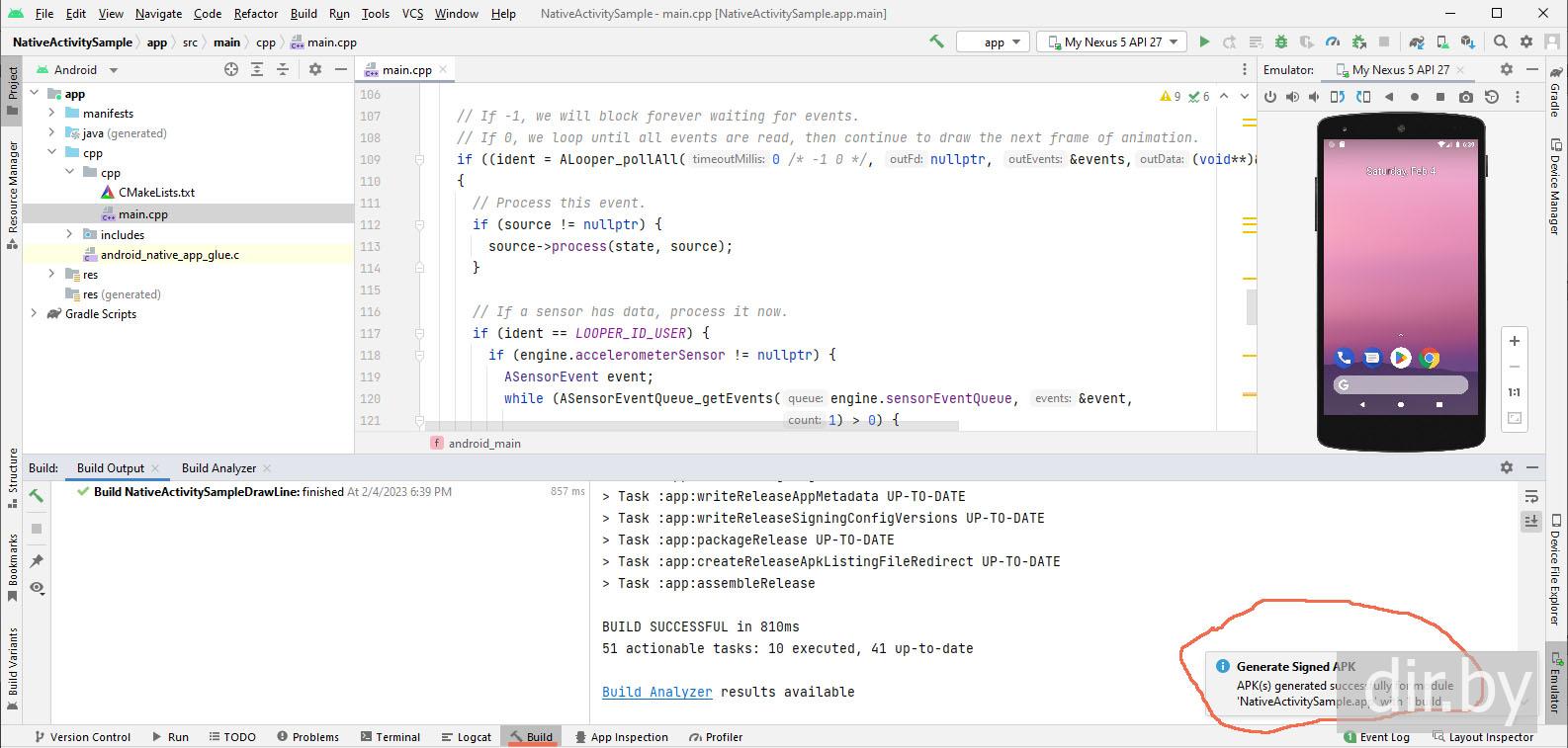The image size is (1568, 748).
Task: Select CMakeLists.txt in project tree
Action: (x=156, y=193)
